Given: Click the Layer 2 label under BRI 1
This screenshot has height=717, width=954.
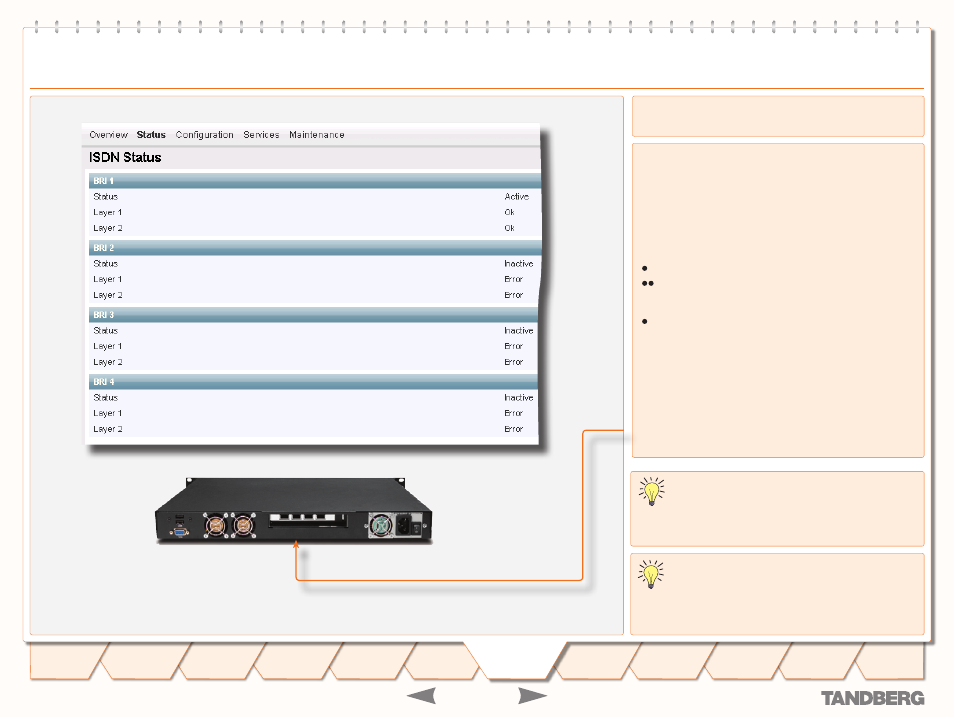Looking at the screenshot, I should pyautogui.click(x=108, y=228).
